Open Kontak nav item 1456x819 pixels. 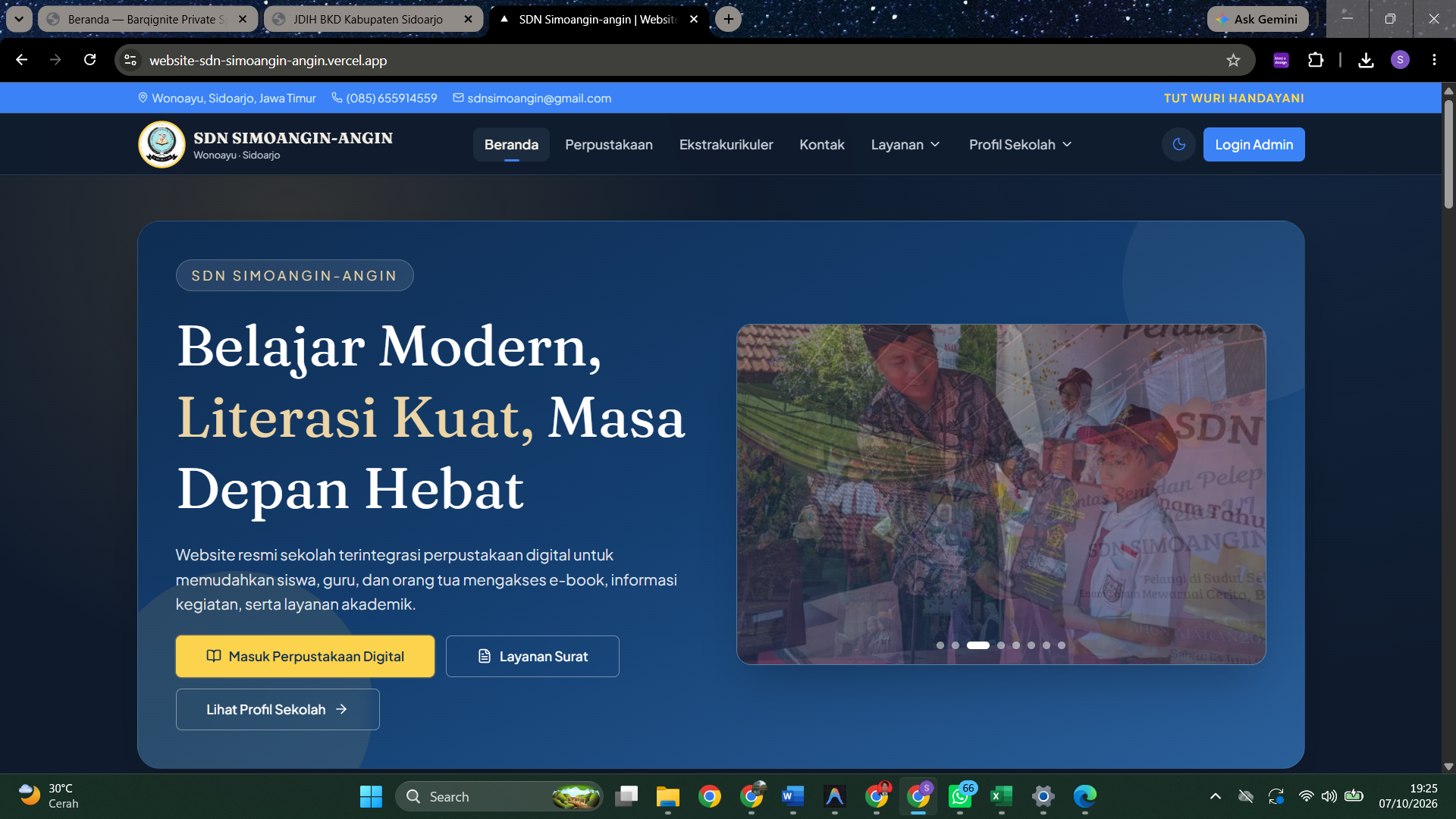point(821,144)
